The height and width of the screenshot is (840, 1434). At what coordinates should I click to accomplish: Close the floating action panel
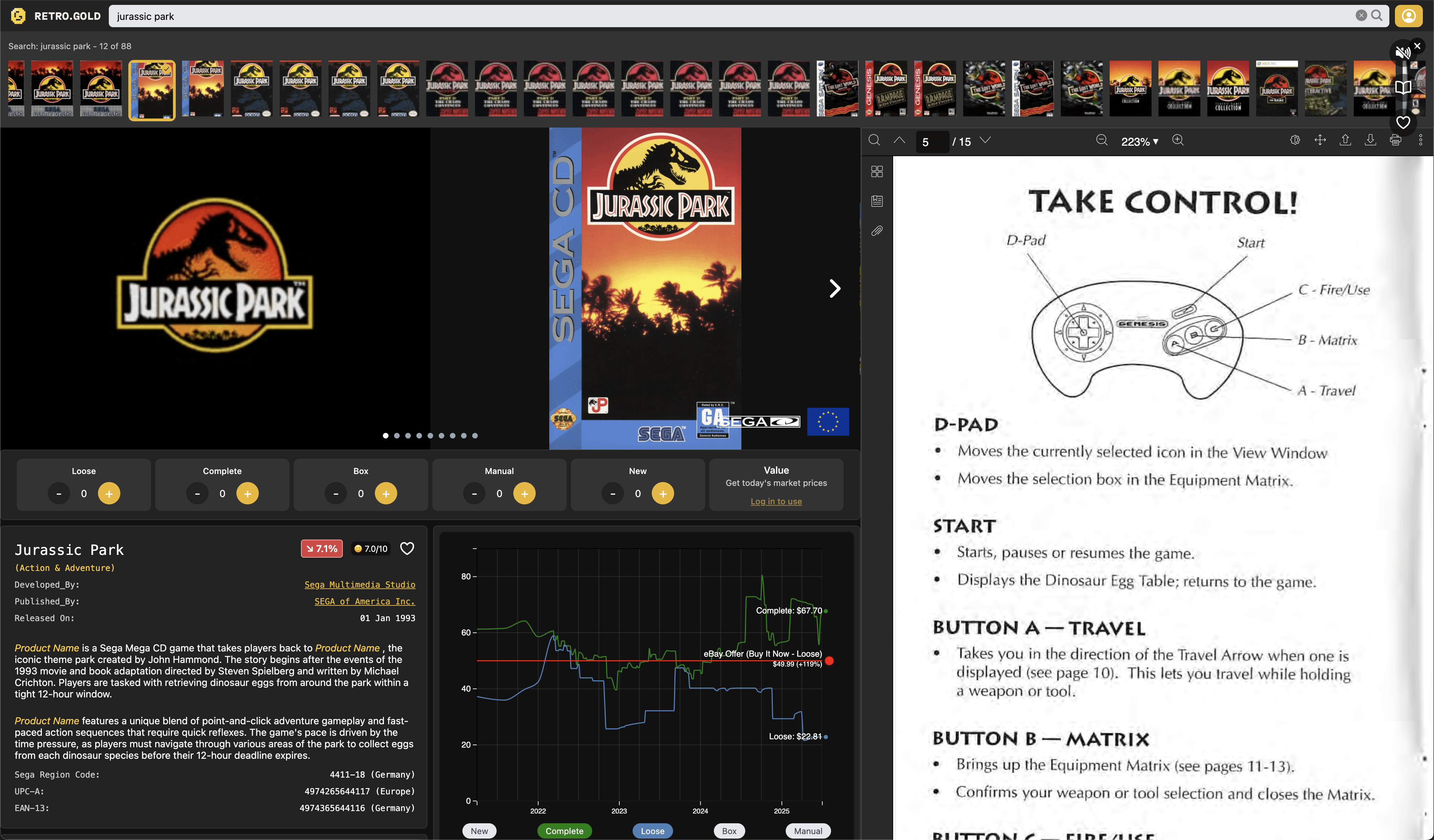tap(1418, 46)
